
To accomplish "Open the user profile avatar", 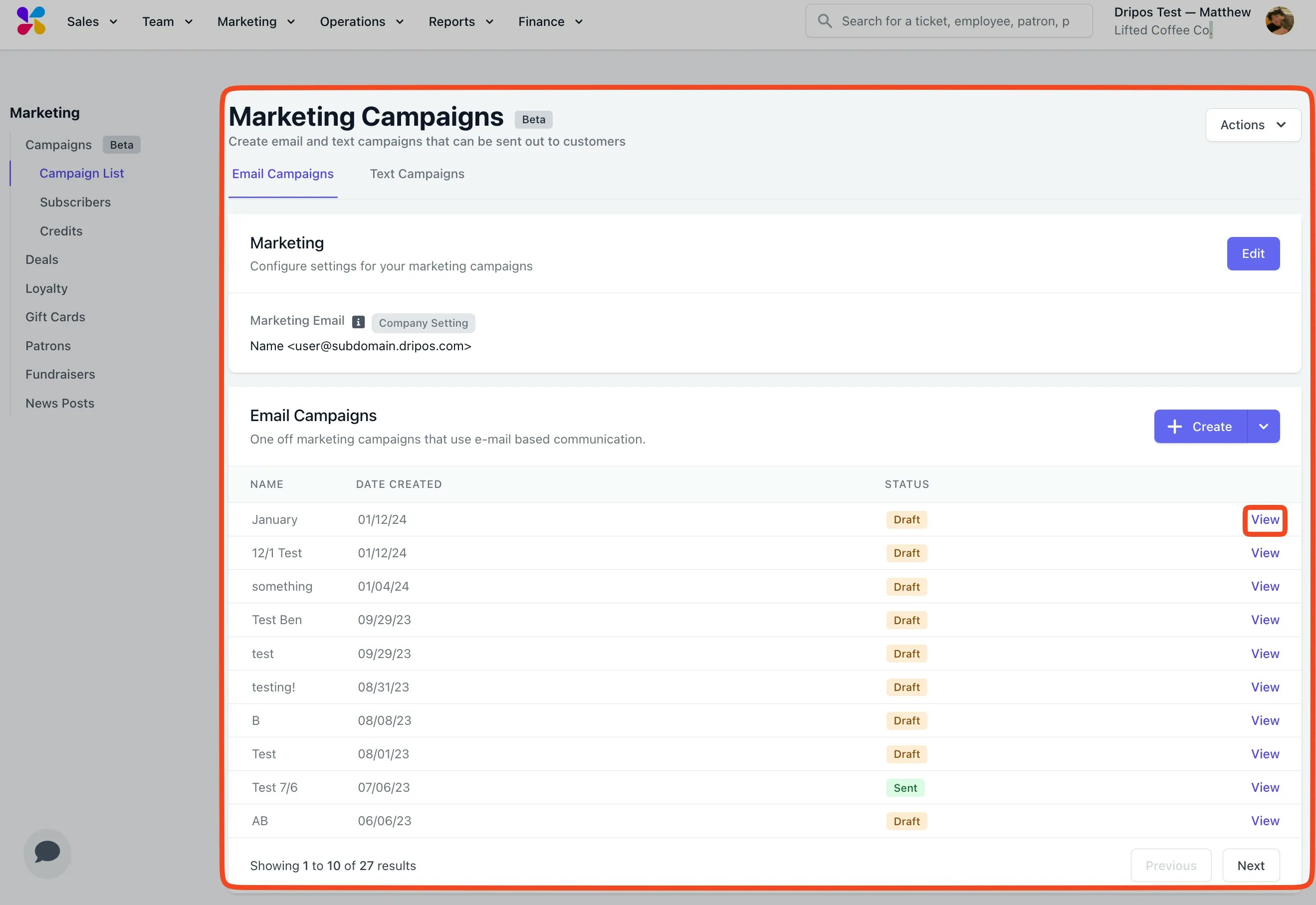I will coord(1279,21).
